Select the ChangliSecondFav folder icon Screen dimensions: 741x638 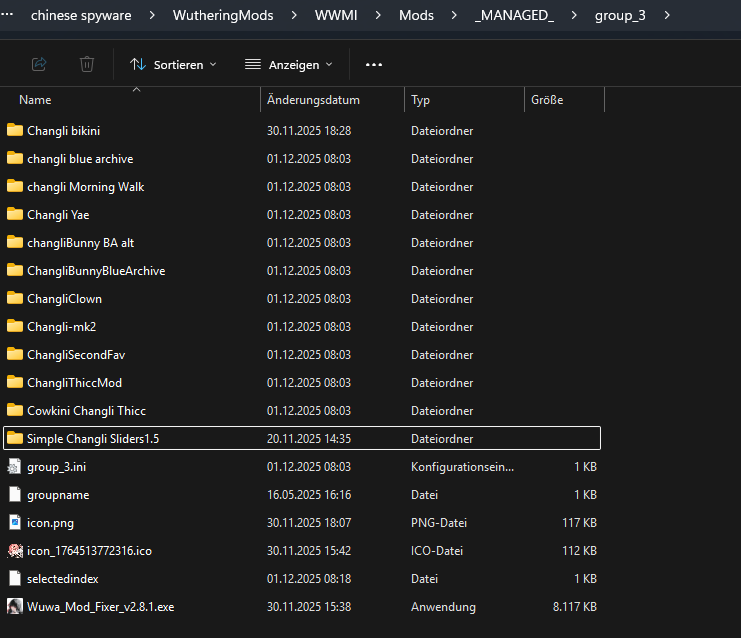coord(15,354)
